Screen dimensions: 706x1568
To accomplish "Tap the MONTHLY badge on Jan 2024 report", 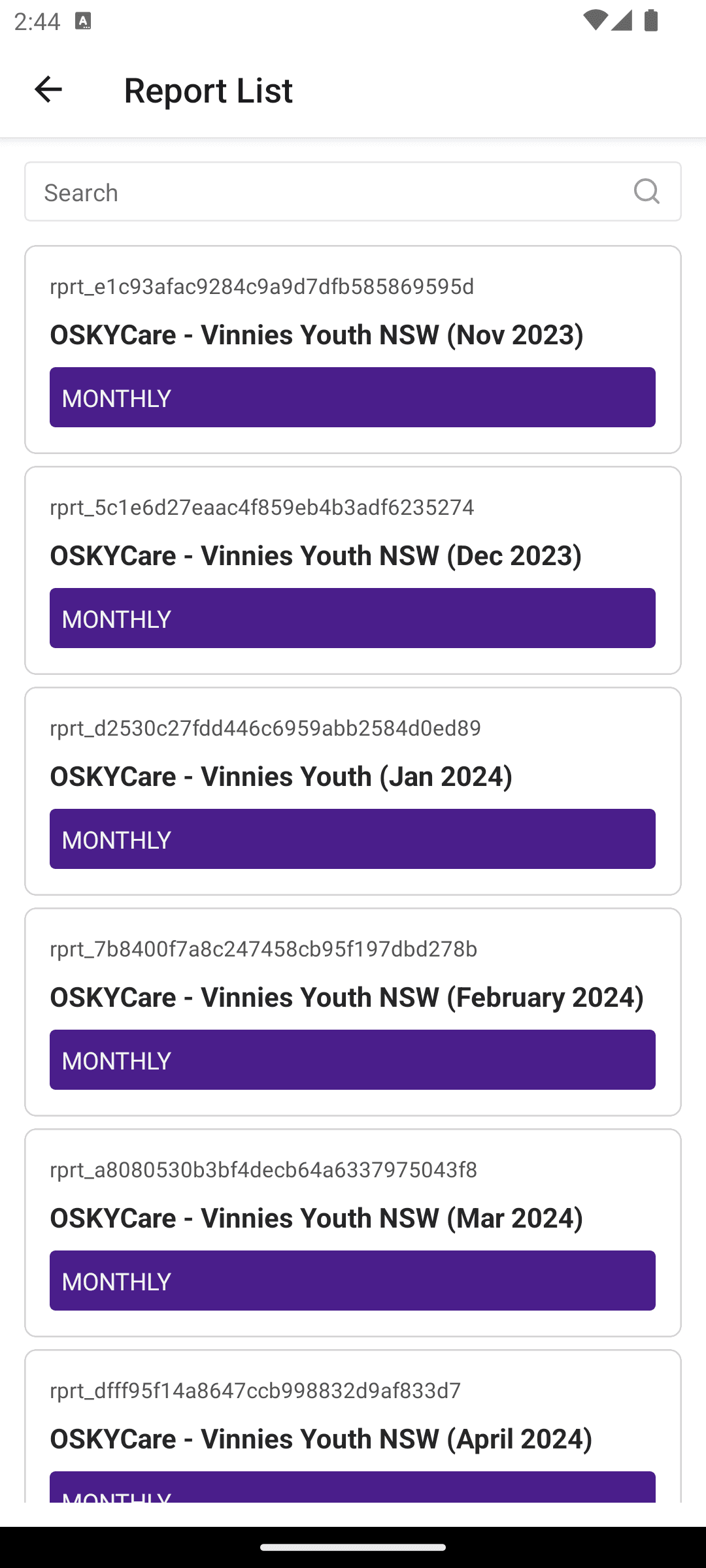I will pyautogui.click(x=352, y=839).
